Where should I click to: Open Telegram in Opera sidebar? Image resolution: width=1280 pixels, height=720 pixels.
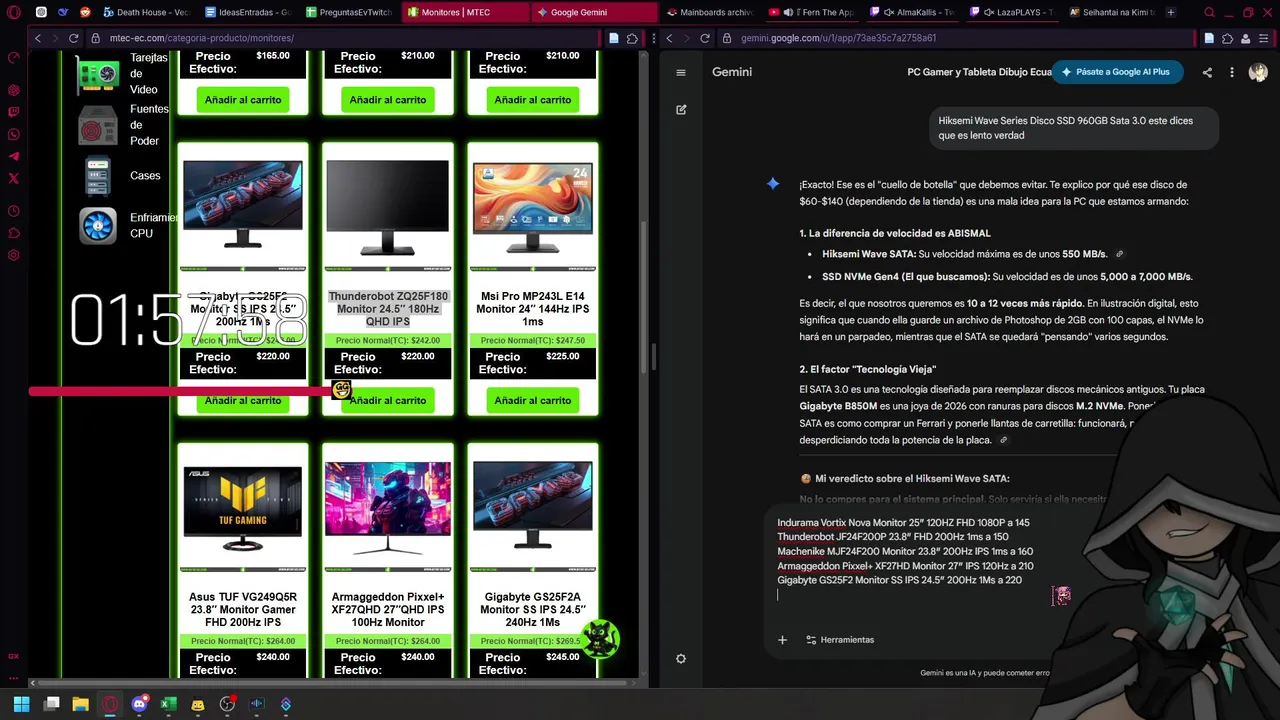(x=13, y=156)
